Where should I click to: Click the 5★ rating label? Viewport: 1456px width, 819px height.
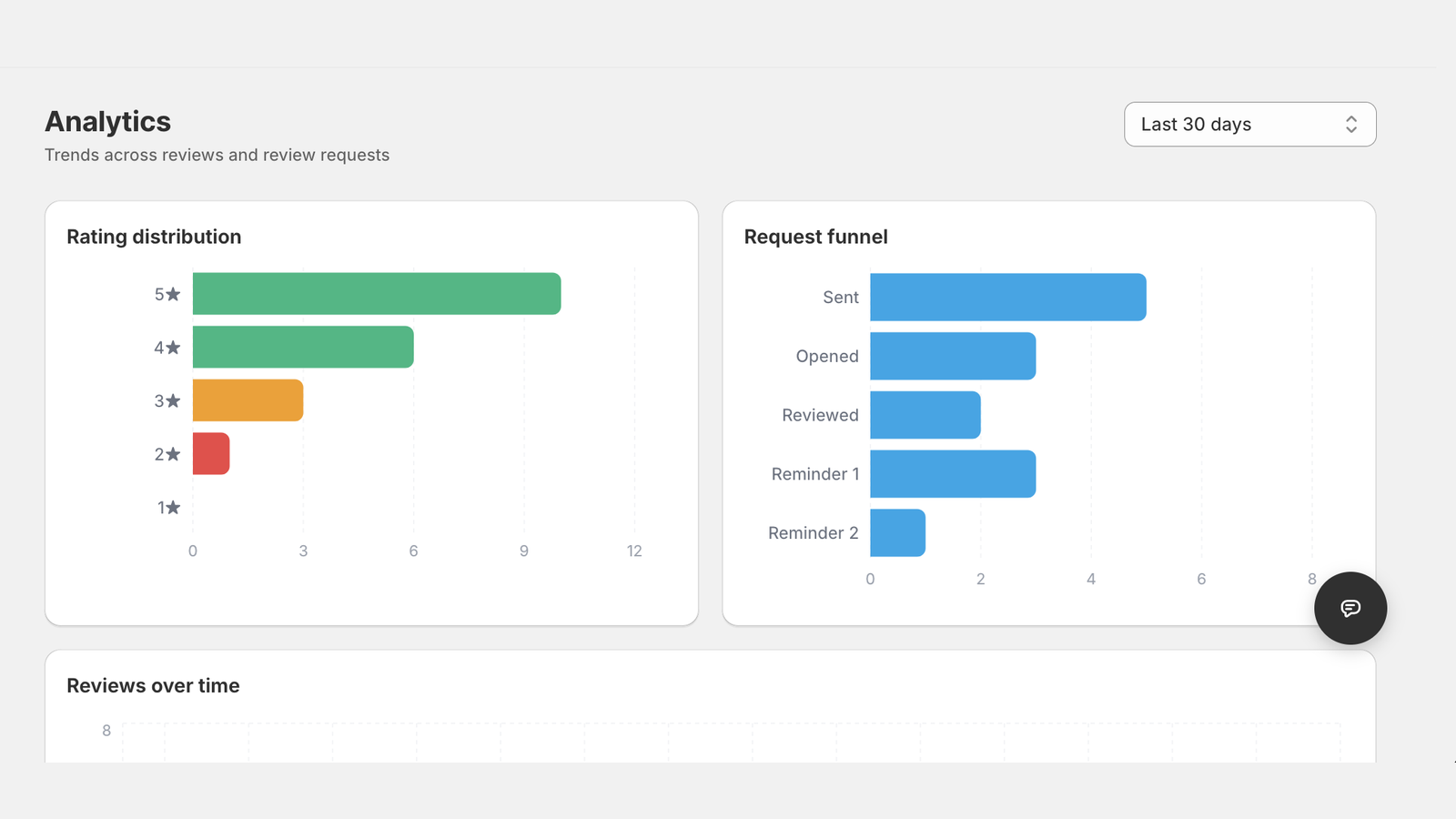coord(167,294)
